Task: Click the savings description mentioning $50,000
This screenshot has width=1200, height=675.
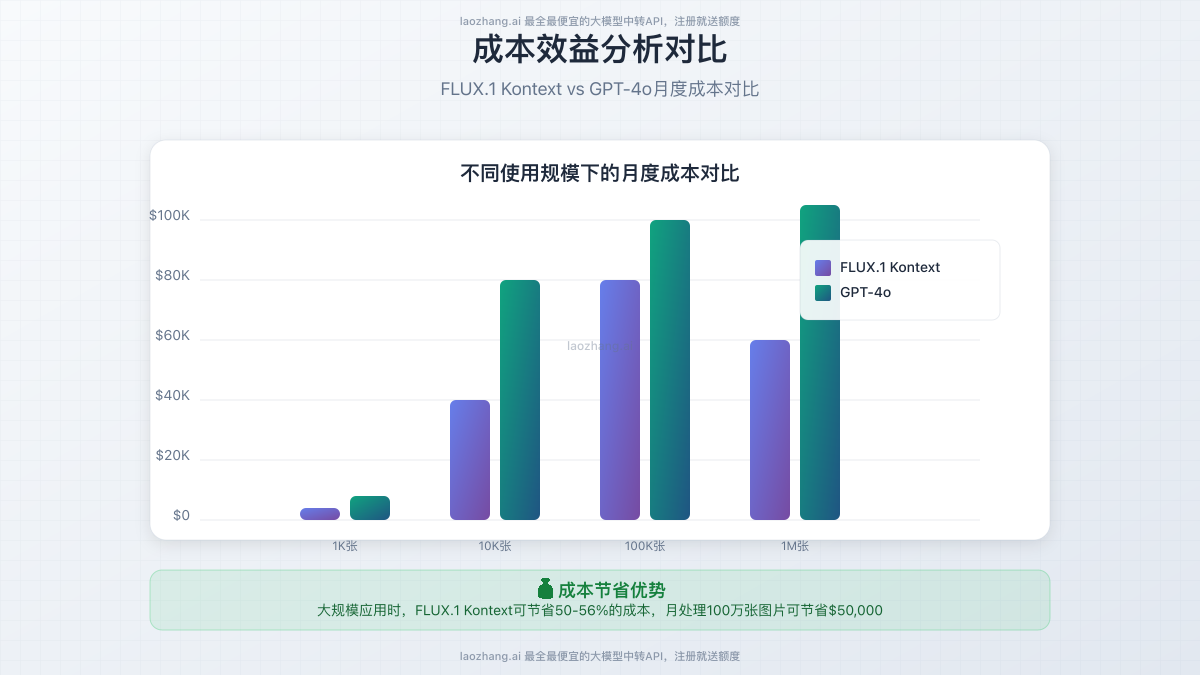Action: [600, 610]
